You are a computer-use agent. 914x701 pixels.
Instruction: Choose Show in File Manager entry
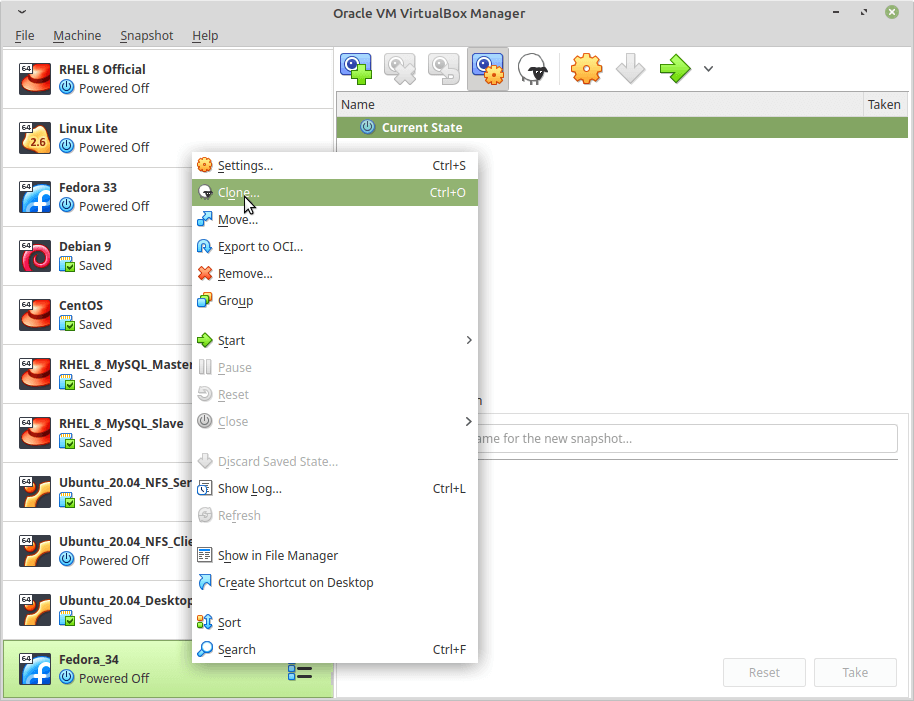click(335, 555)
